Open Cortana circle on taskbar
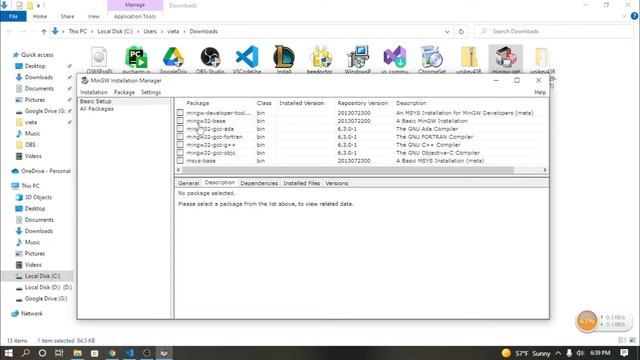 pyautogui.click(x=42, y=353)
